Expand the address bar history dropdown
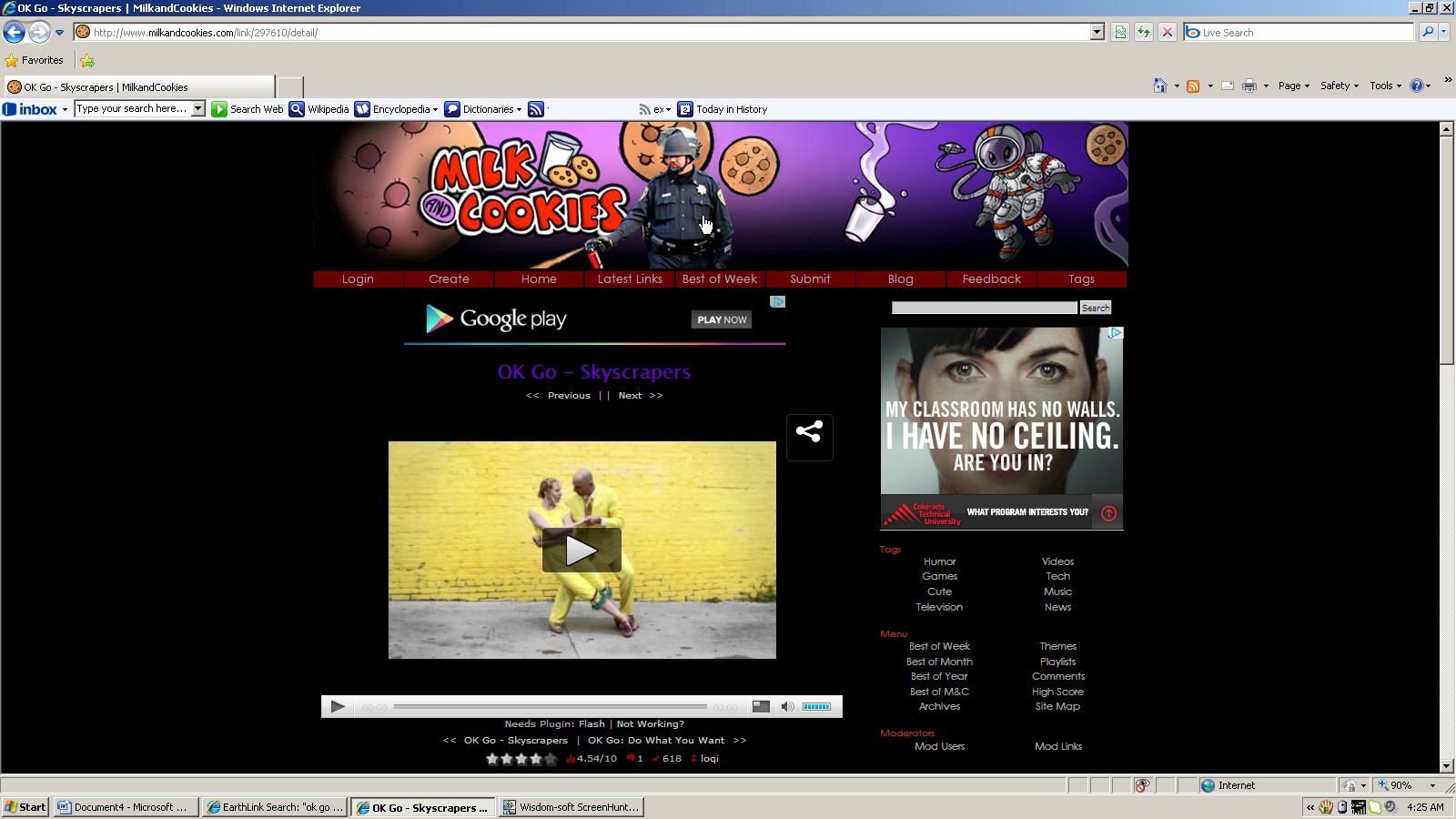Viewport: 1456px width, 819px height. pos(1097,32)
